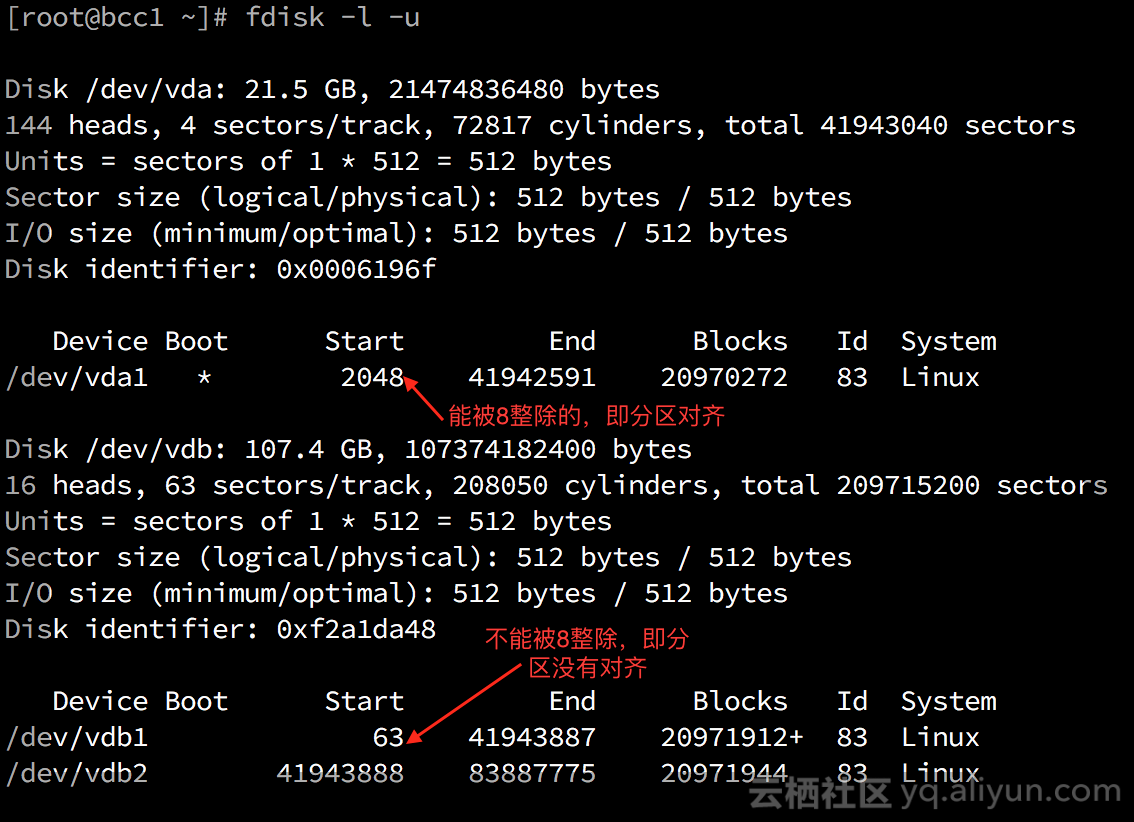Select disk identifier 0xf2a1da48
The width and height of the screenshot is (1134, 822).
(x=356, y=629)
